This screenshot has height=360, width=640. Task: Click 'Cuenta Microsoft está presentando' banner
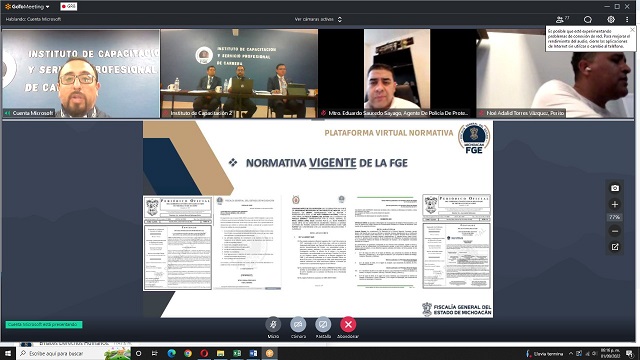tap(44, 324)
